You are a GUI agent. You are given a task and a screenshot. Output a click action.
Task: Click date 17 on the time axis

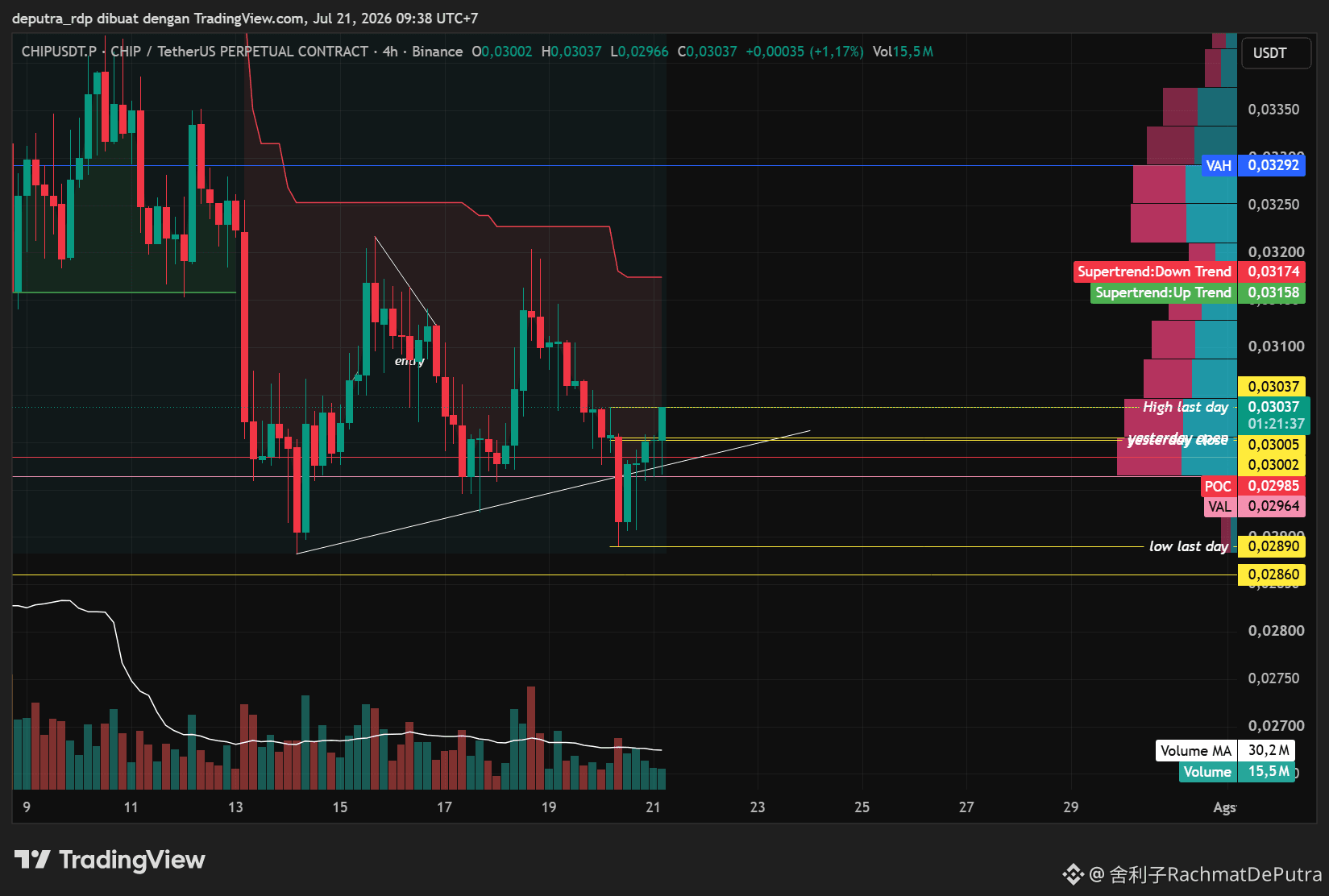[x=444, y=807]
